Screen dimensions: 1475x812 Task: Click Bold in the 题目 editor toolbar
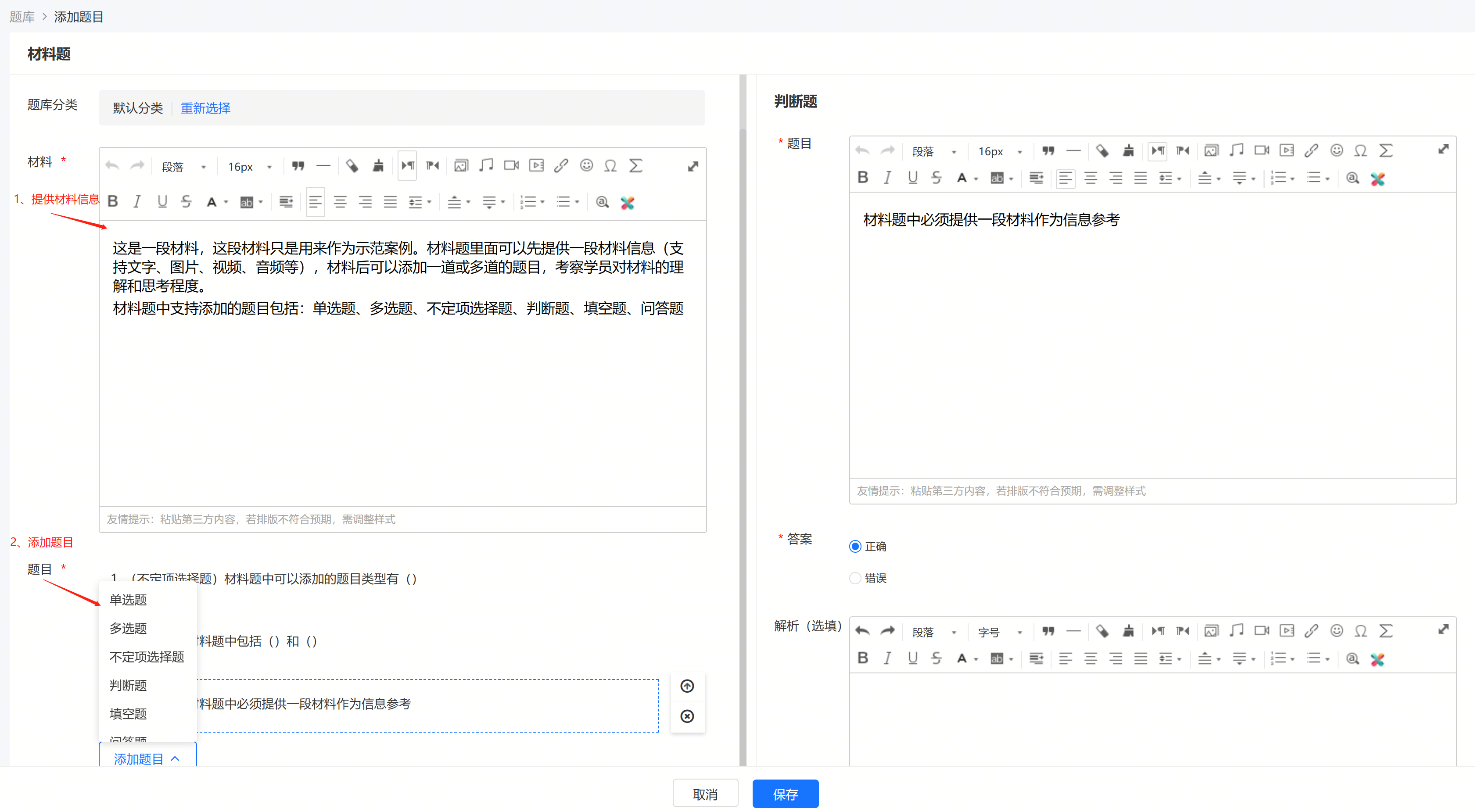pyautogui.click(x=863, y=177)
